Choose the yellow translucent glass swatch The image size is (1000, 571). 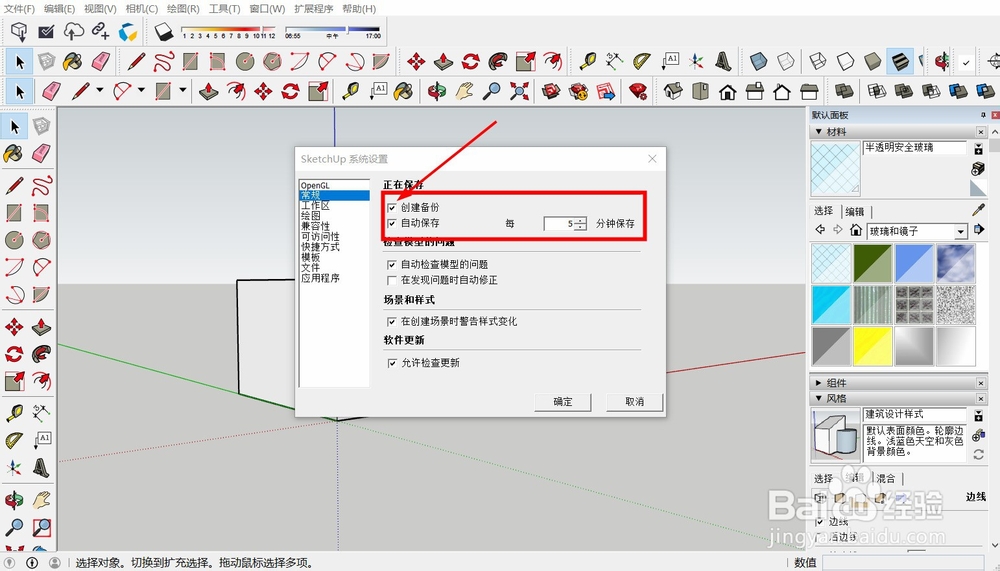(x=872, y=346)
